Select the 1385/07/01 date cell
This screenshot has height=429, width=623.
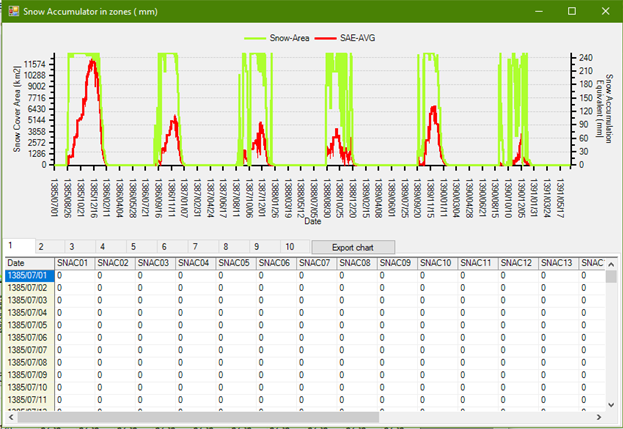(x=28, y=275)
